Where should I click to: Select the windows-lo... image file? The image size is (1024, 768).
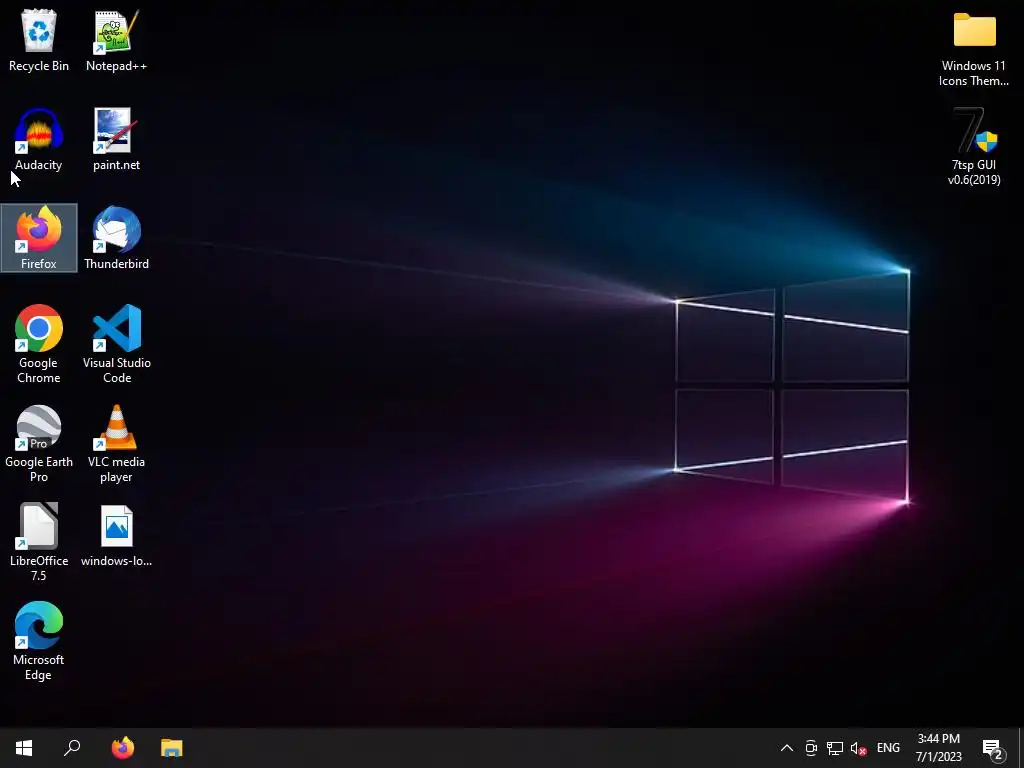point(116,536)
